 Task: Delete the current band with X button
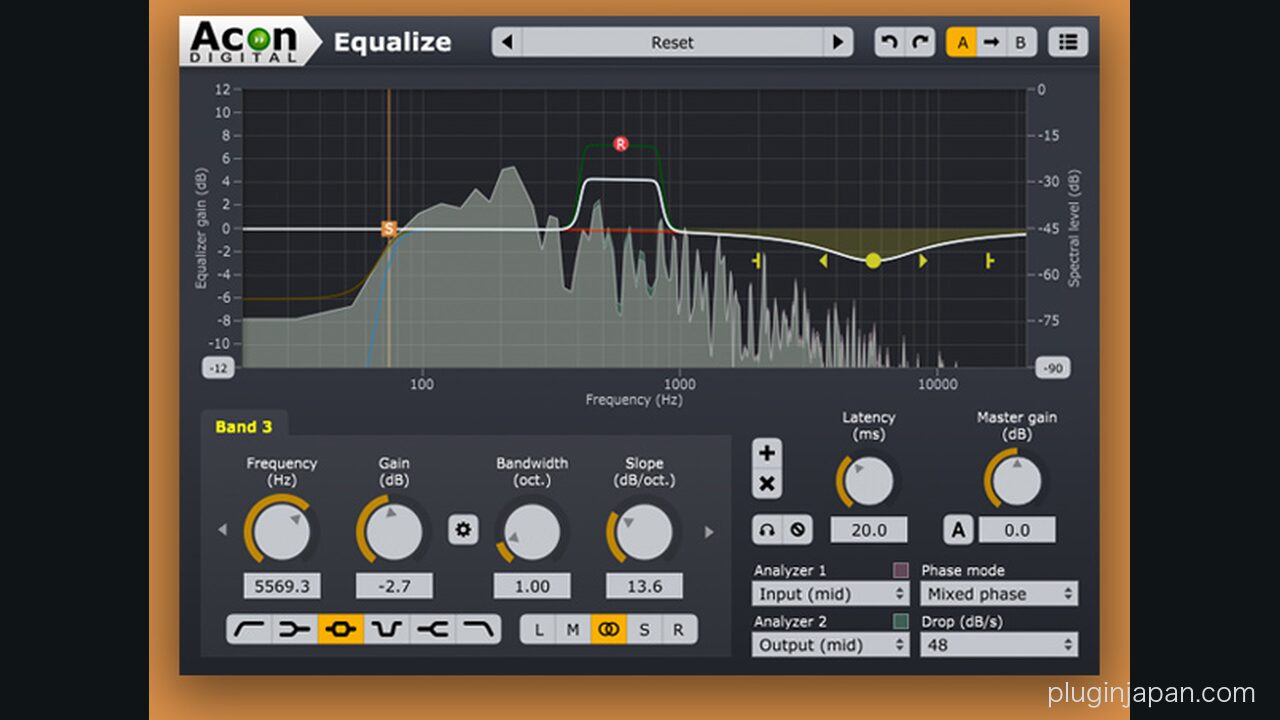(767, 485)
